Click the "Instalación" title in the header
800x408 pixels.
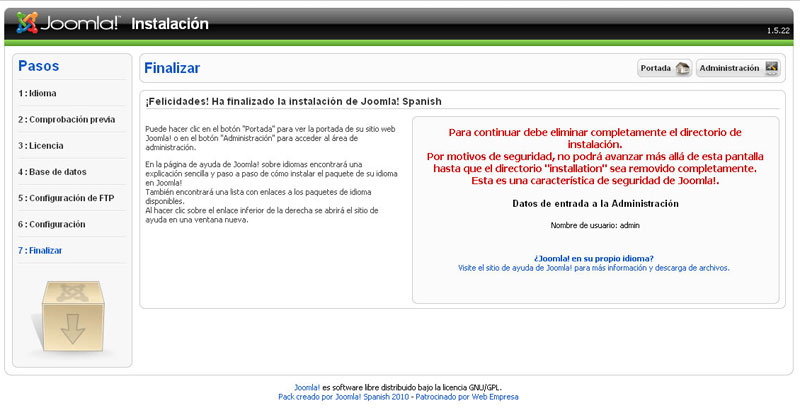(171, 23)
